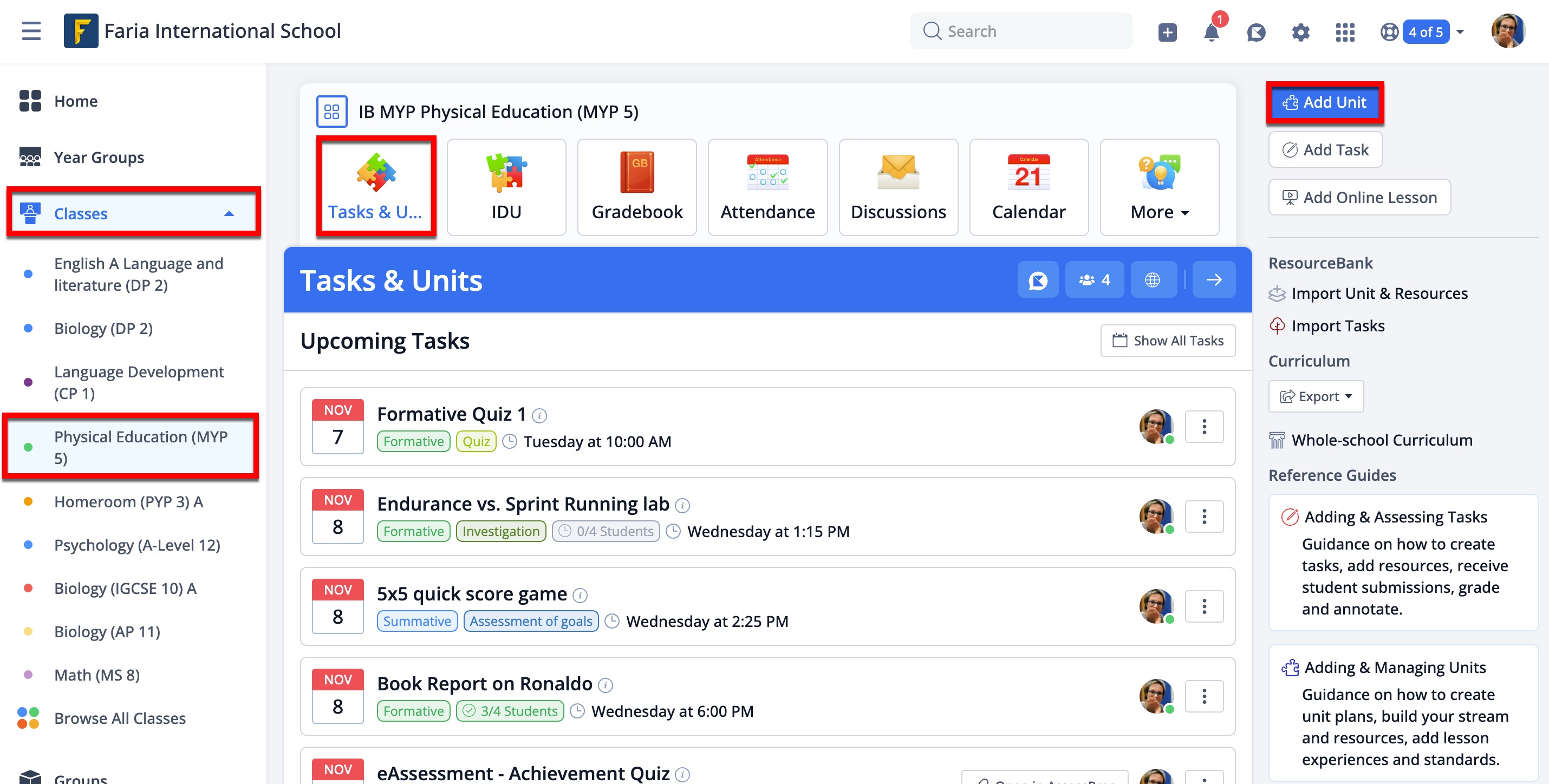Go to Year Groups in sidebar
Screen dimensions: 1549x784
98,157
